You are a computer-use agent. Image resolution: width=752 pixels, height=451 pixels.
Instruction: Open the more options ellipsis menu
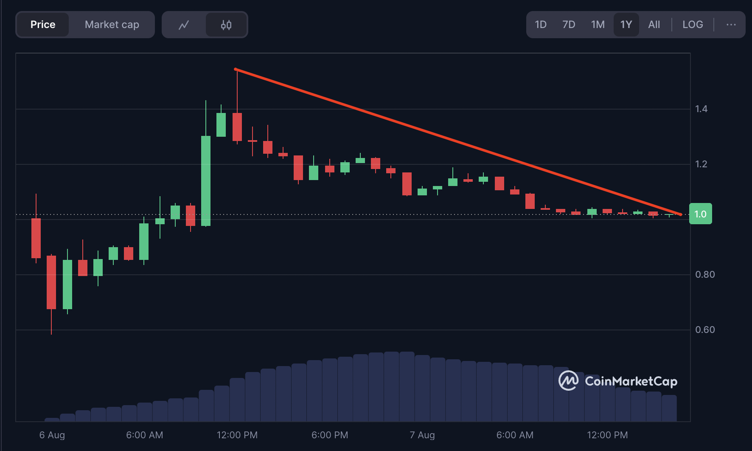coord(731,25)
